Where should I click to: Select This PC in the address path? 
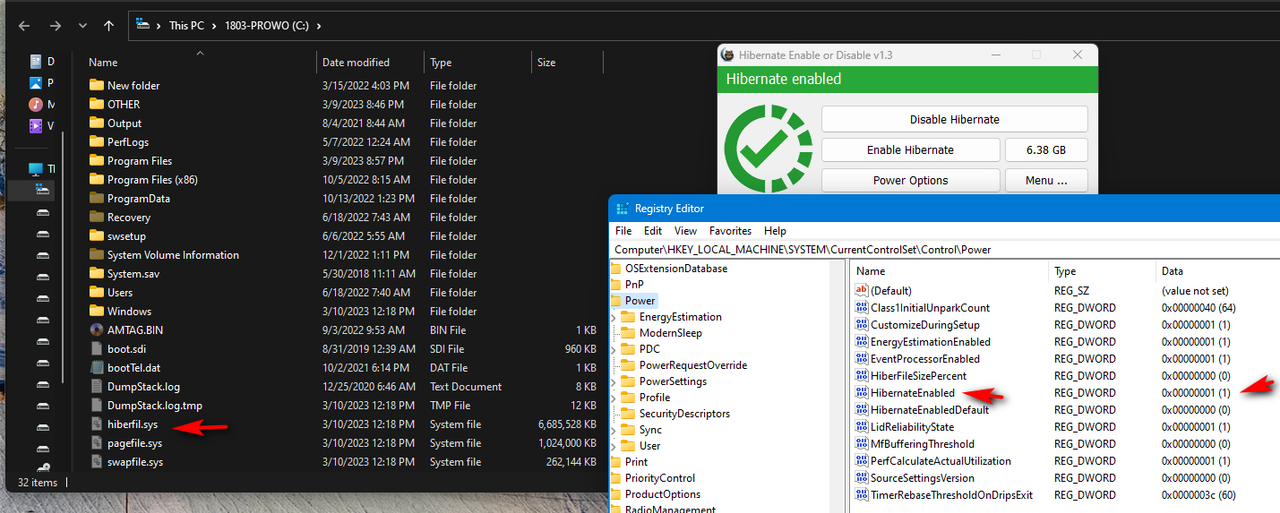click(187, 25)
